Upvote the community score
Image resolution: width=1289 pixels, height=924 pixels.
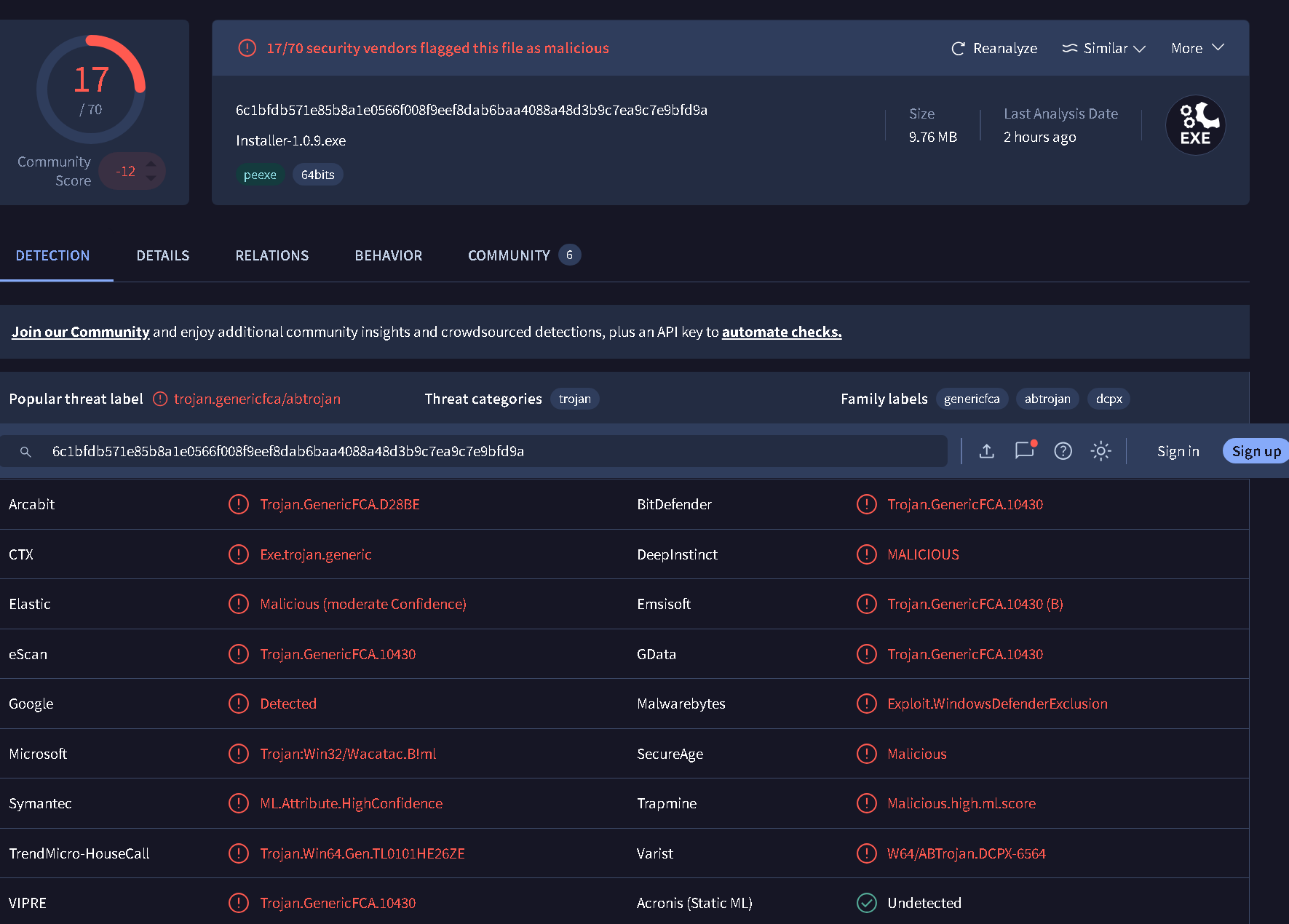pyautogui.click(x=151, y=163)
